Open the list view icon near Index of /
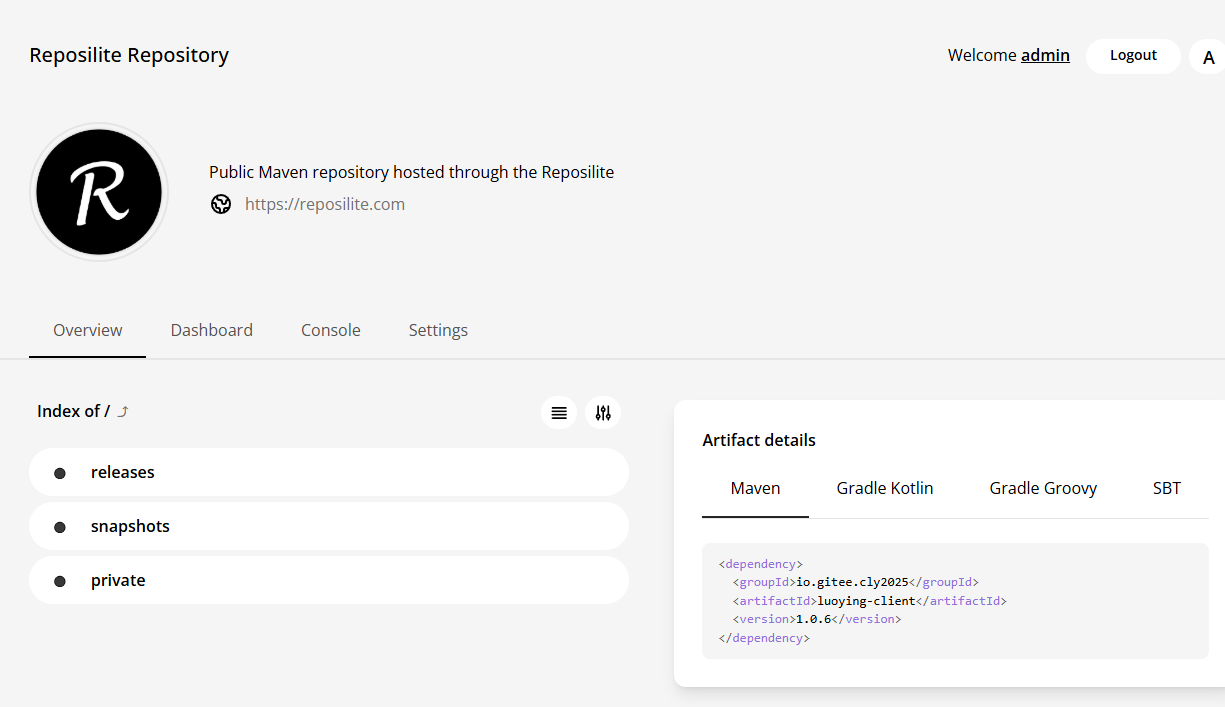 click(558, 412)
